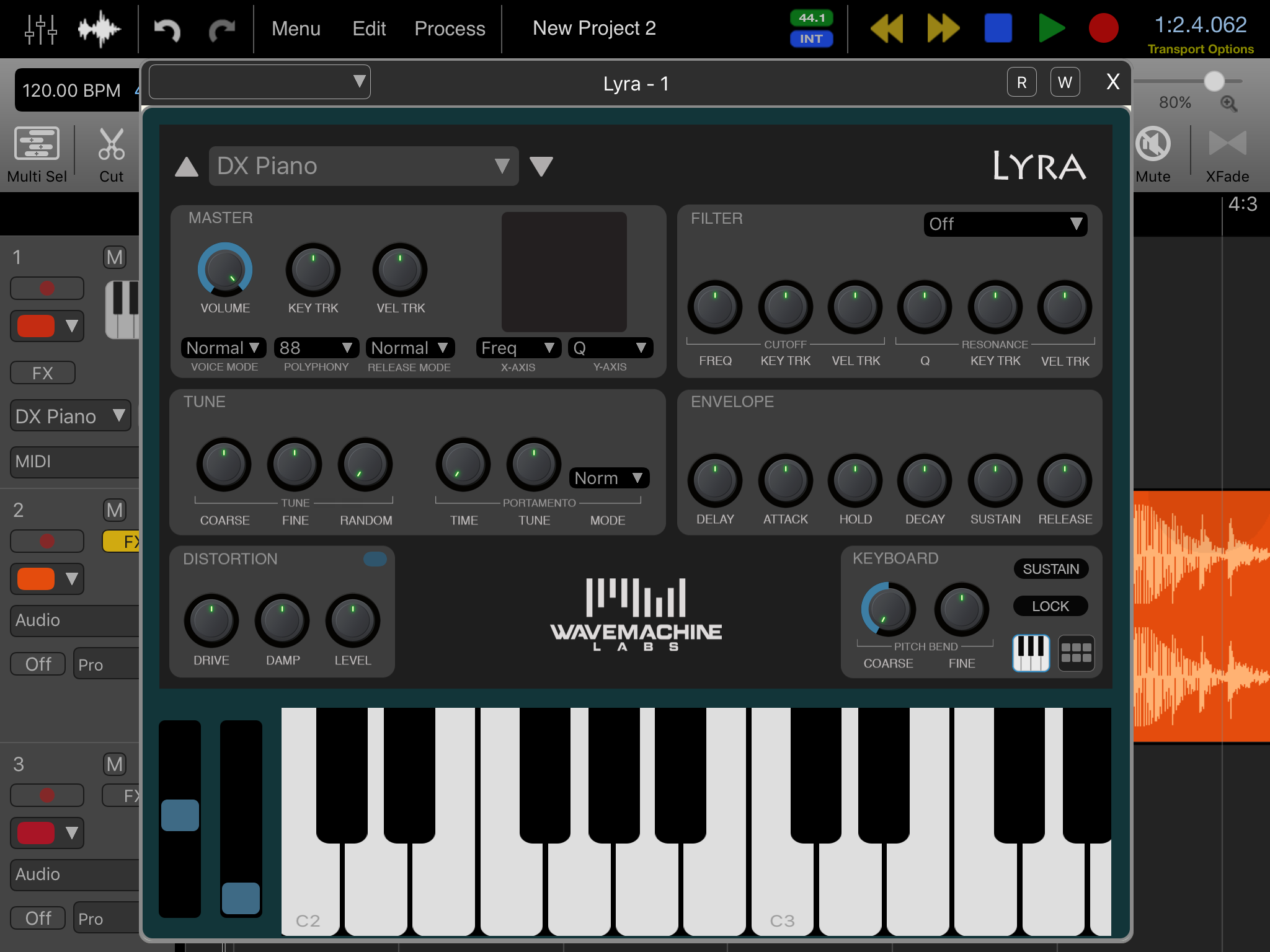The height and width of the screenshot is (952, 1270).
Task: Start playback with the green play button
Action: [1051, 29]
